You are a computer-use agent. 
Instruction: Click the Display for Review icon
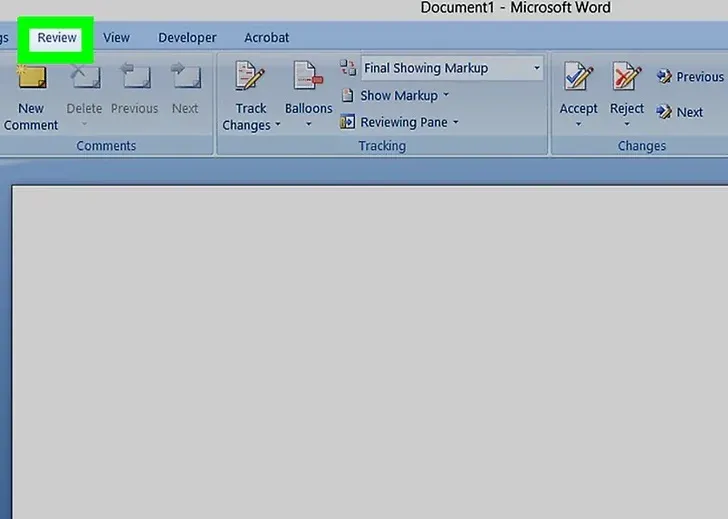coord(348,68)
